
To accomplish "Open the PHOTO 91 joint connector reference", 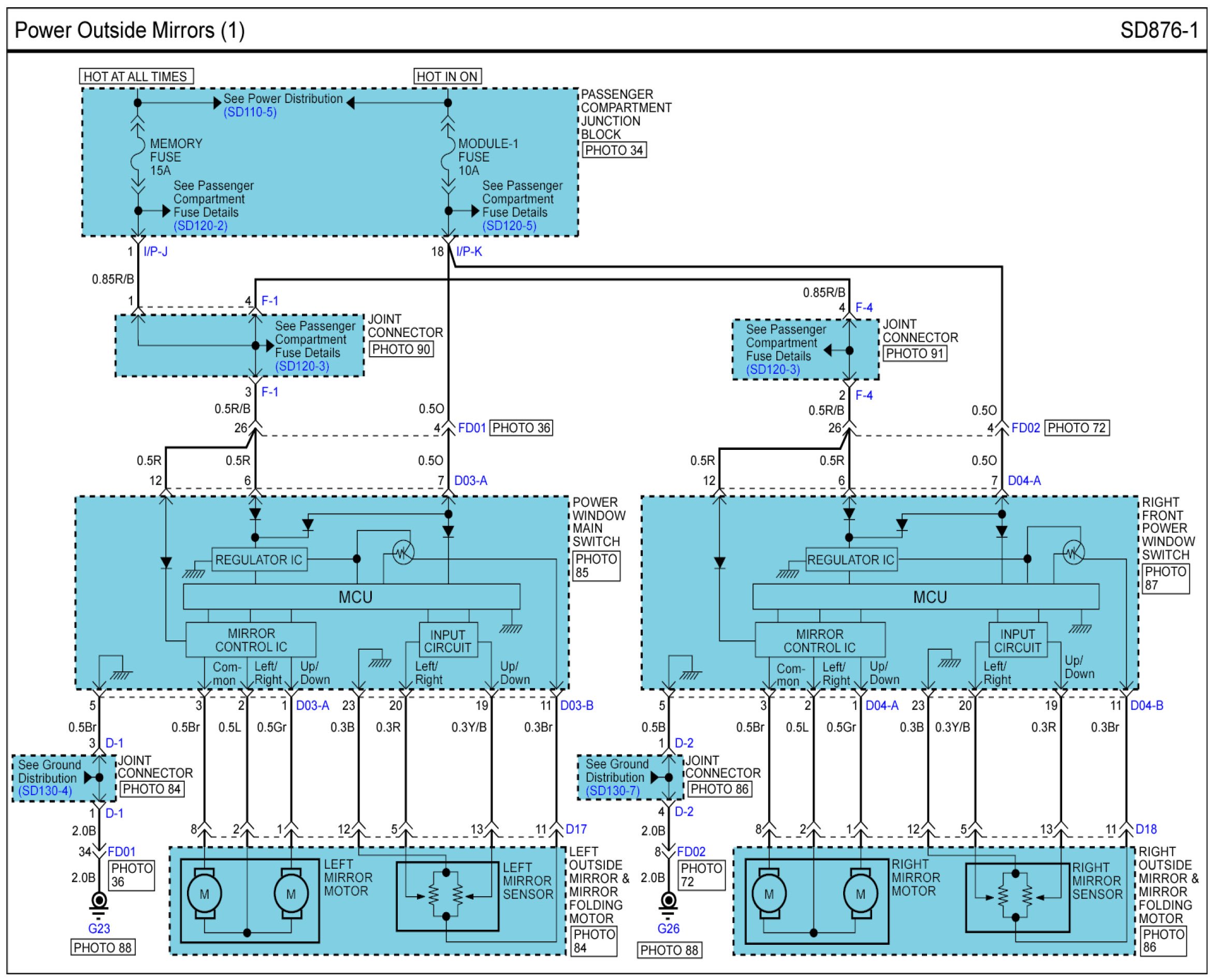I will point(915,354).
